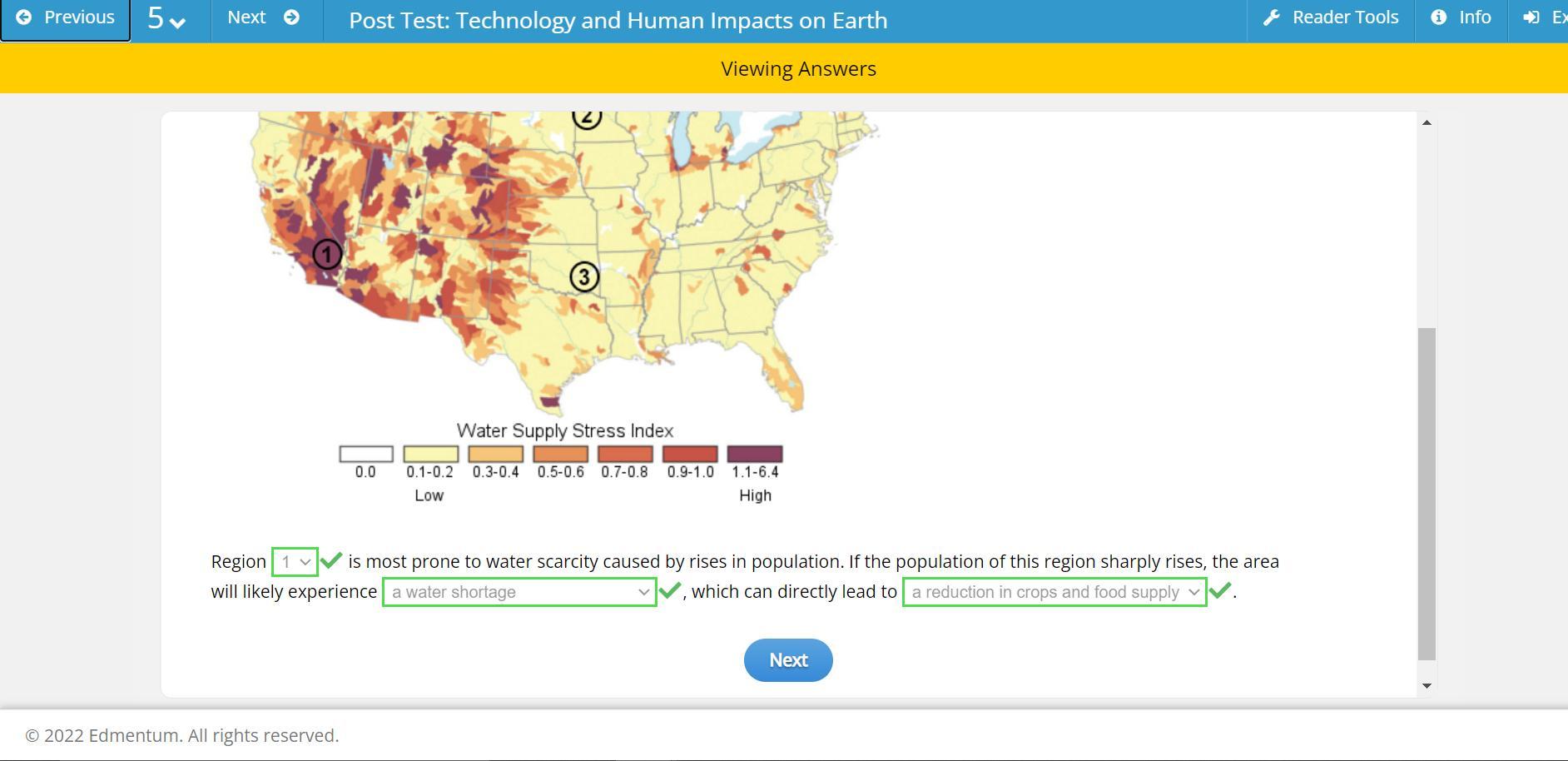
Task: Click the checkmark after water shortage dropdown
Action: click(x=670, y=590)
